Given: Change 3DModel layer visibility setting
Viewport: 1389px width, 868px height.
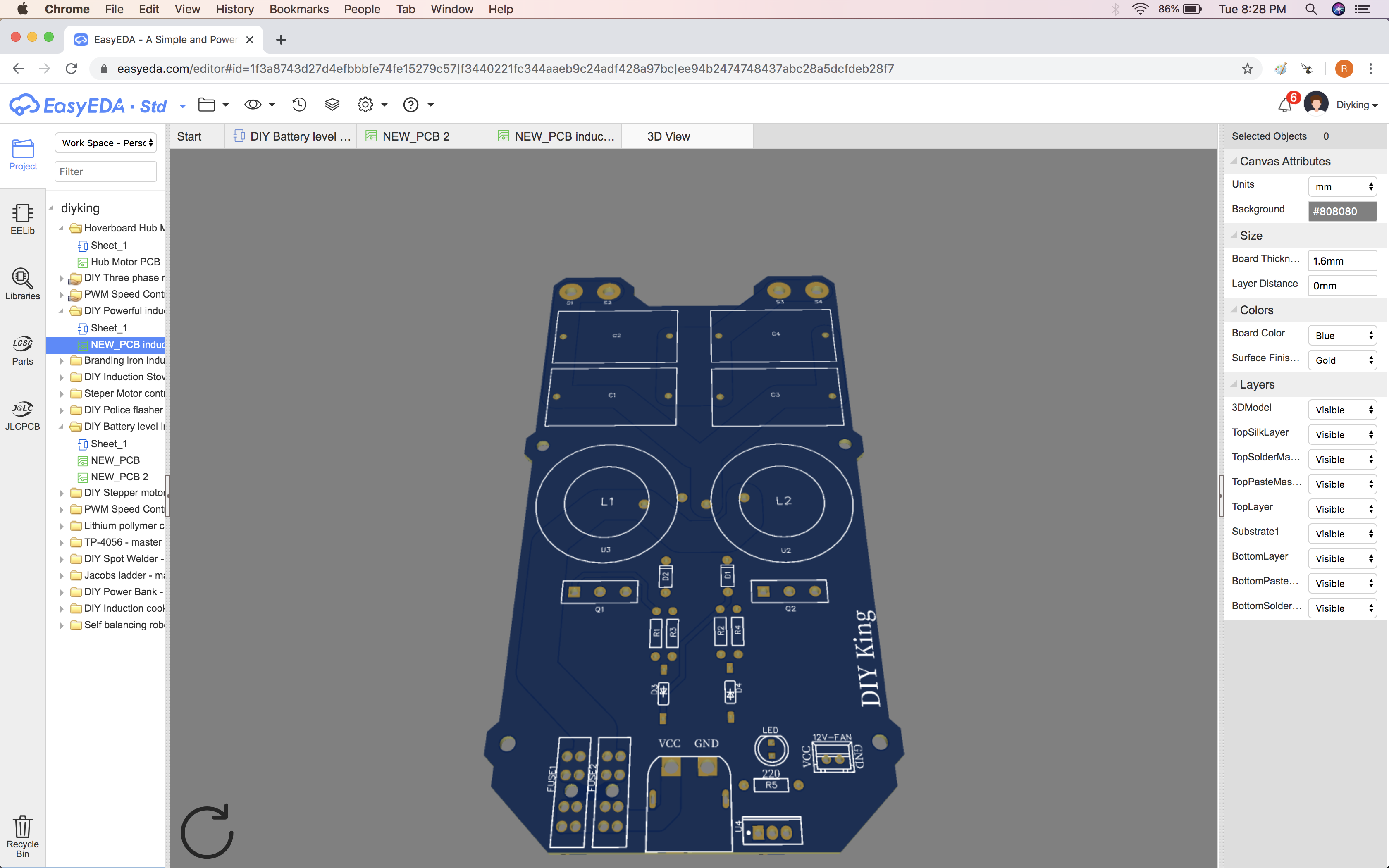Looking at the screenshot, I should click(x=1342, y=409).
